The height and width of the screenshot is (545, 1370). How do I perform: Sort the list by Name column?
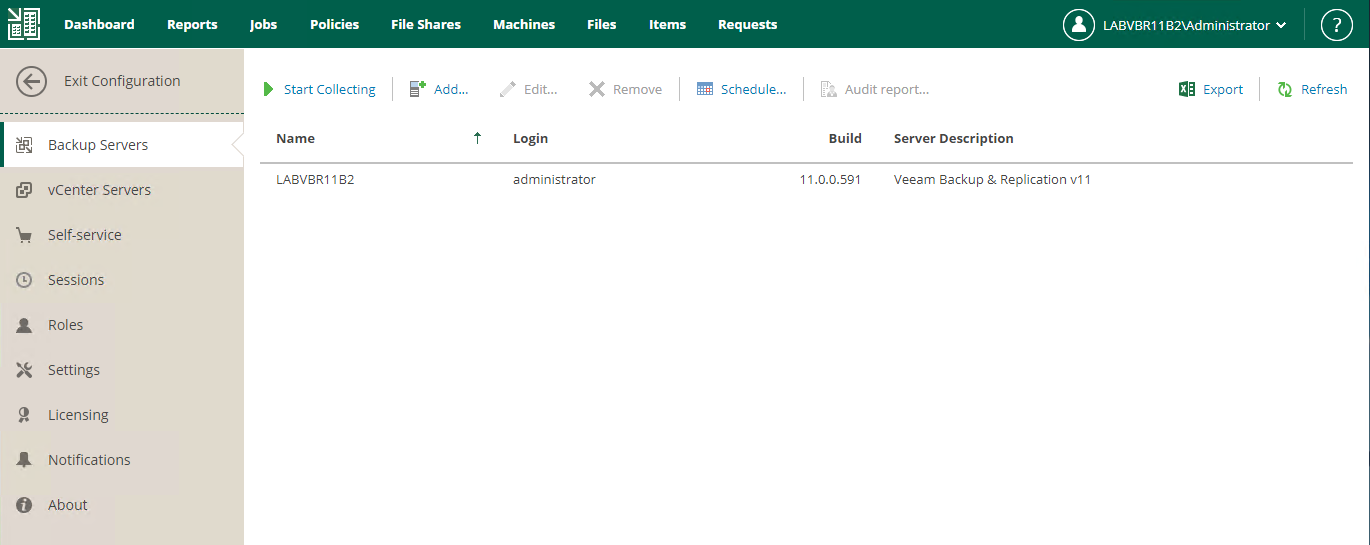tap(295, 138)
